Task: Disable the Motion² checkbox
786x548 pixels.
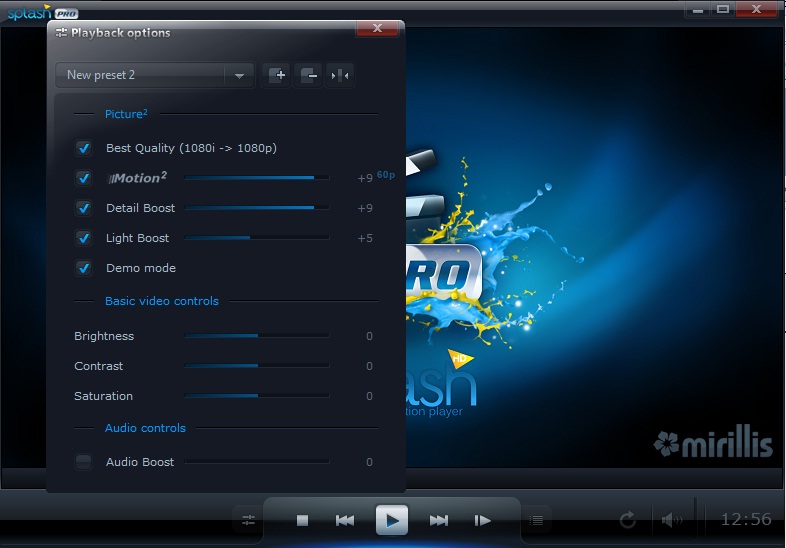Action: click(x=84, y=178)
